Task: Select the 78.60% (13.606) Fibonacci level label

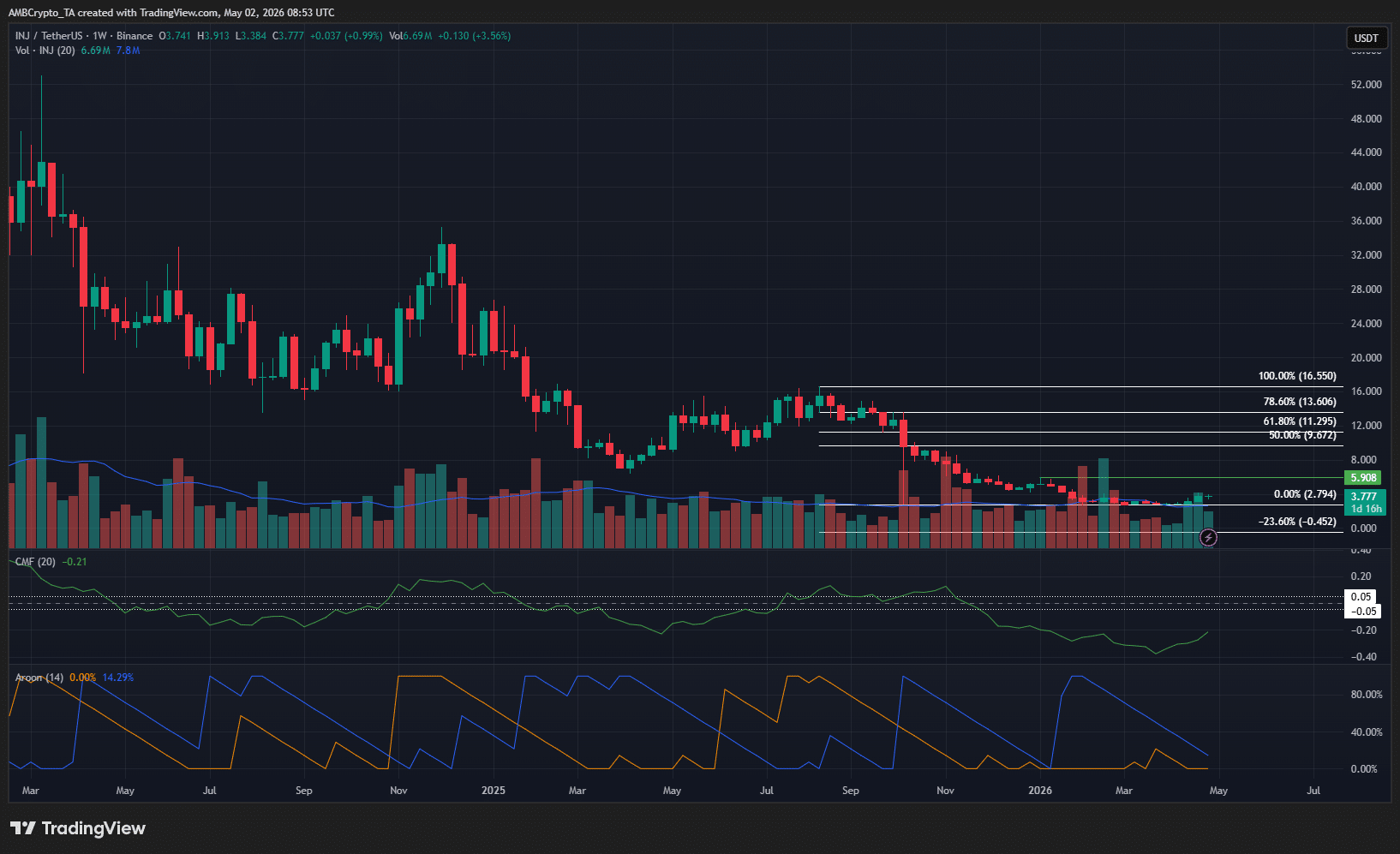Action: (1300, 402)
